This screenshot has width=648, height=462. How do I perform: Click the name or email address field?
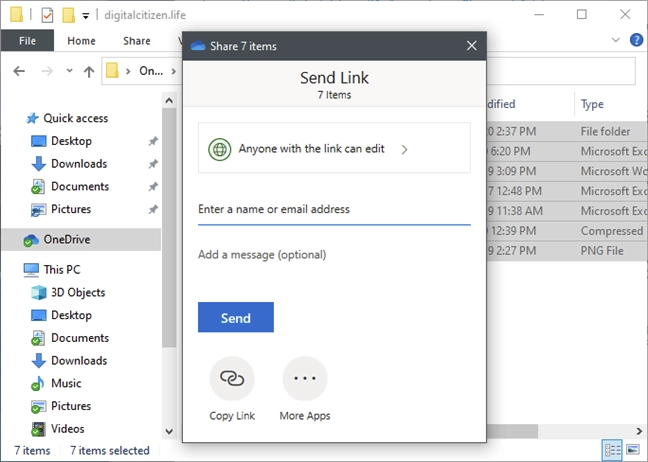pyautogui.click(x=334, y=210)
